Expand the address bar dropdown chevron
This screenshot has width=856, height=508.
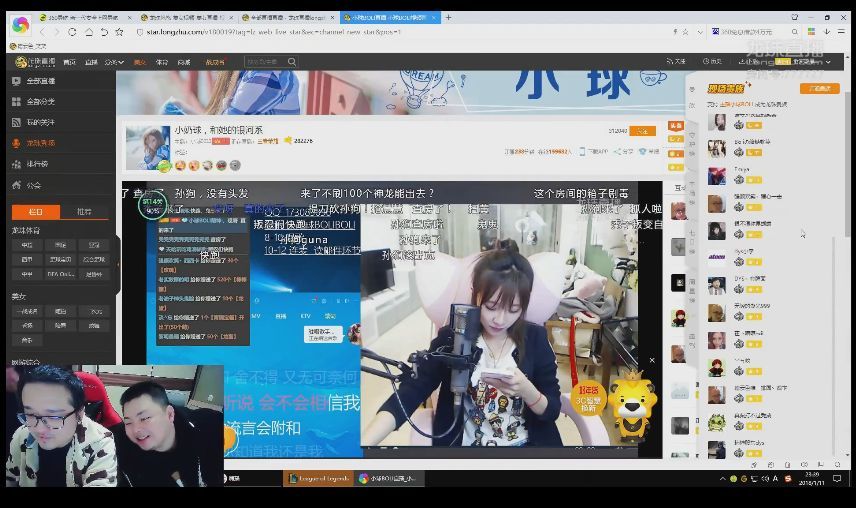tap(700, 32)
